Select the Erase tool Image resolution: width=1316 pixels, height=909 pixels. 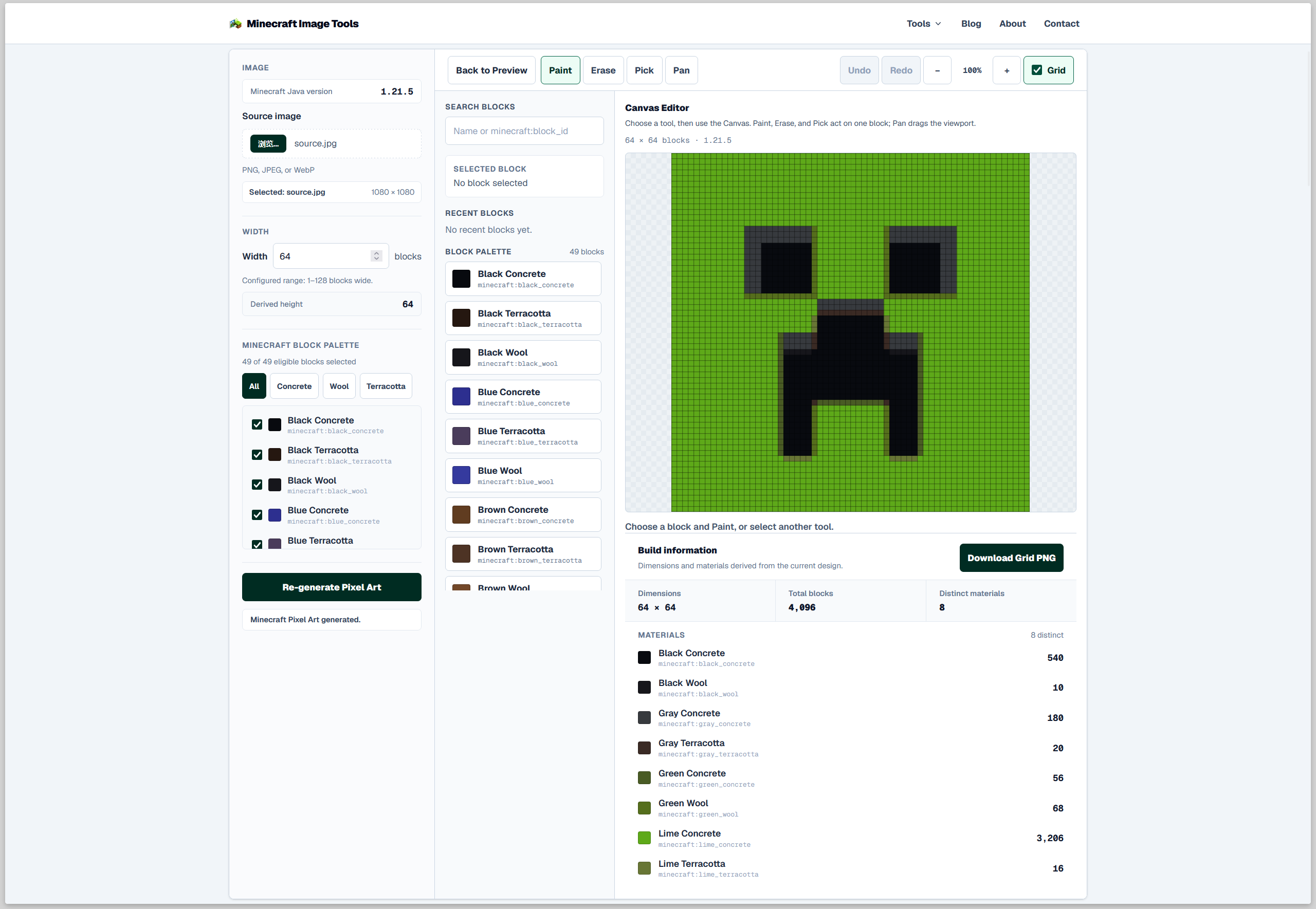[x=603, y=70]
